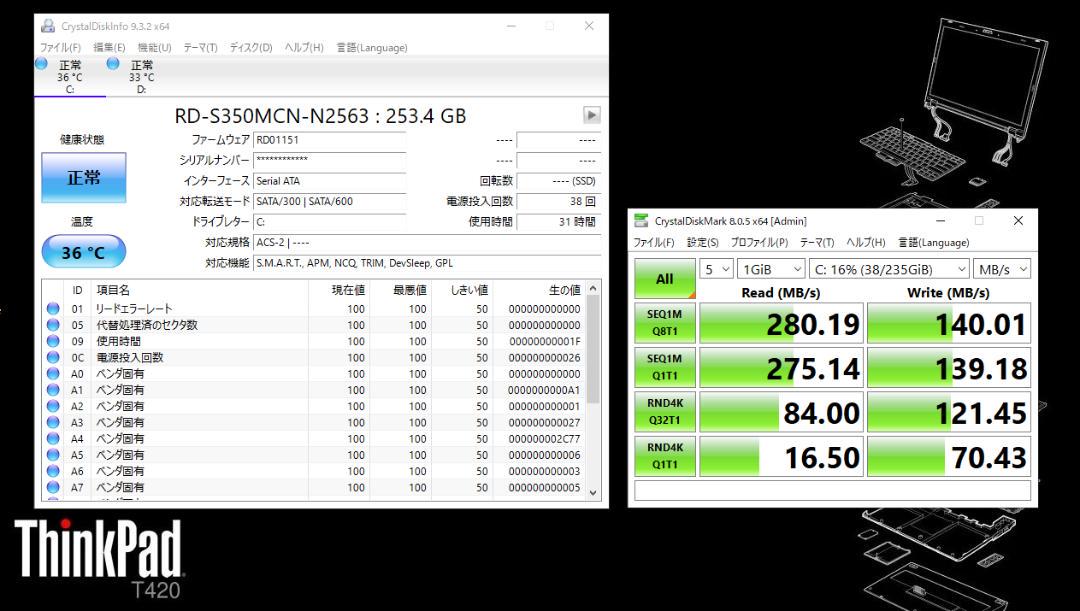1080x611 pixels.
Task: Click status circle for ID A4 row
Action: click(x=53, y=439)
